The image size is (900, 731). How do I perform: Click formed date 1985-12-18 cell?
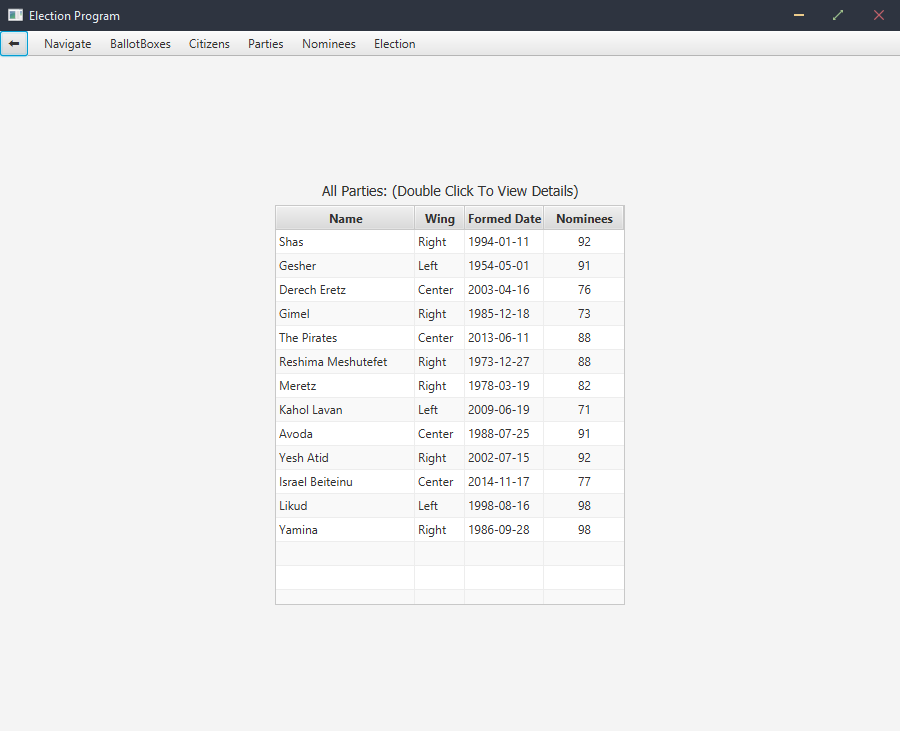[x=504, y=314]
